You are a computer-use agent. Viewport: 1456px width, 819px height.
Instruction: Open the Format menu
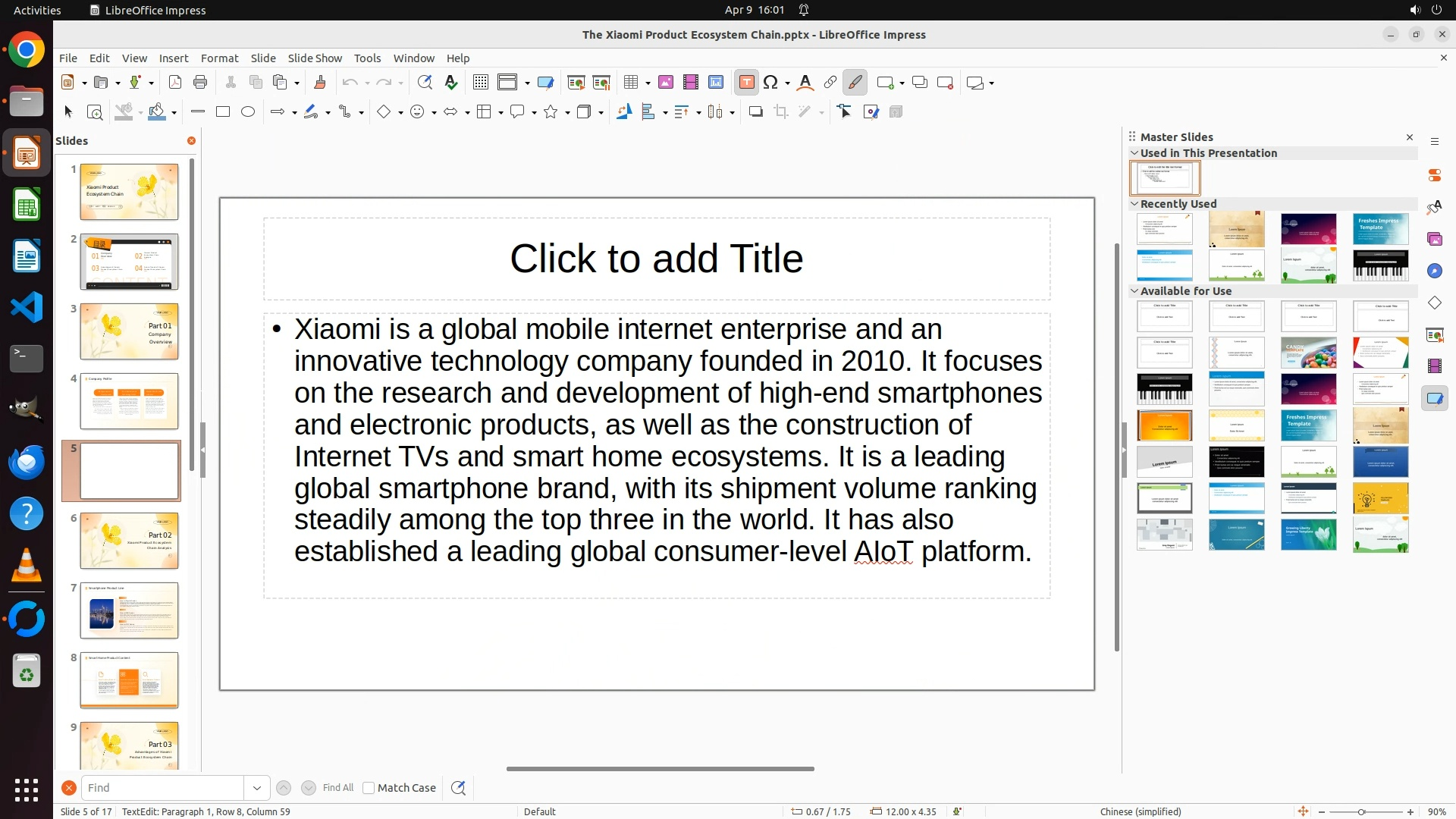pos(219,58)
